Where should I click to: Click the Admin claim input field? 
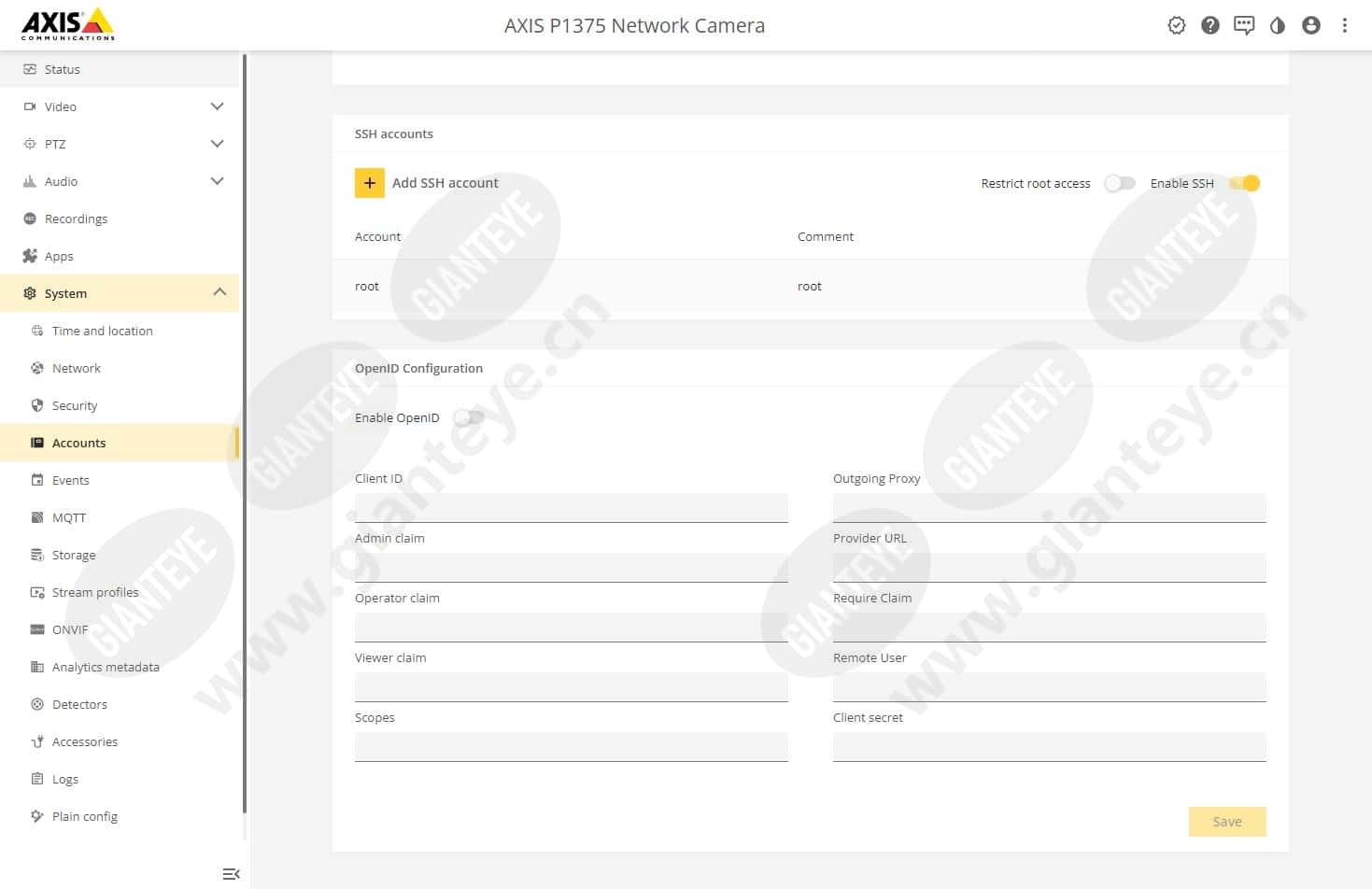pos(572,567)
